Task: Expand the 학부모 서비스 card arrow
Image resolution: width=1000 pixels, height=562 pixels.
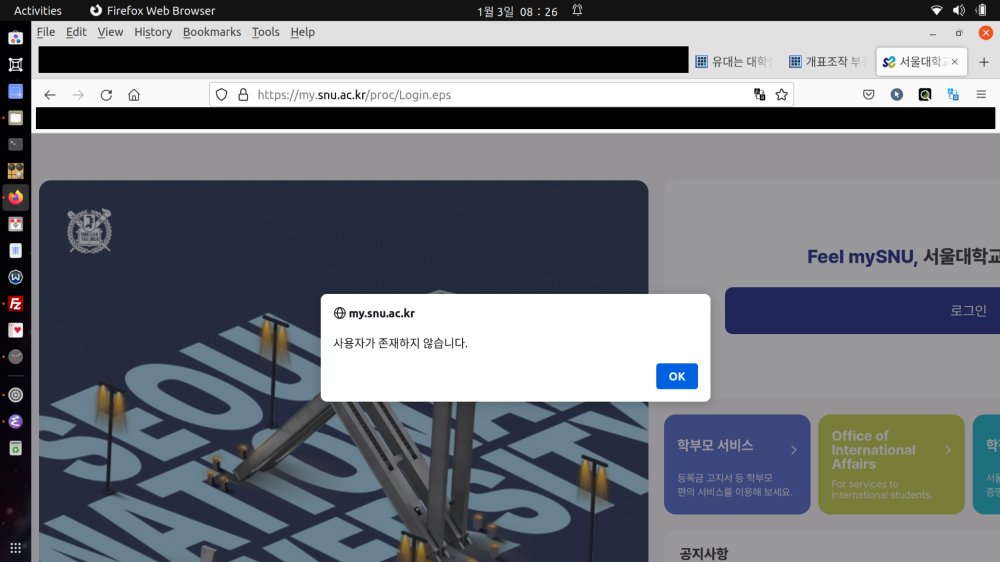Action: pyautogui.click(x=794, y=450)
